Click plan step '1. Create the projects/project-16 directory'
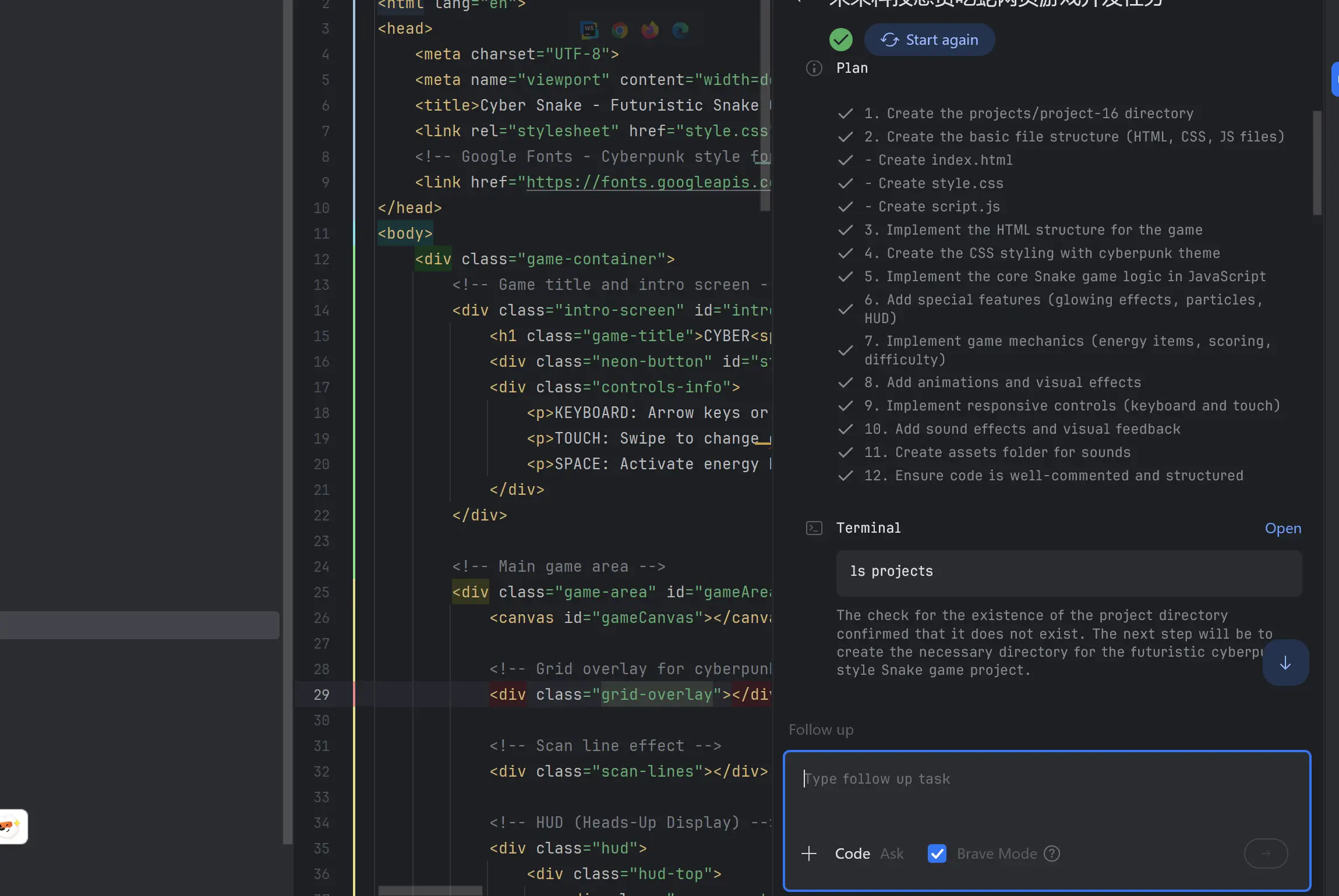 (x=1029, y=114)
